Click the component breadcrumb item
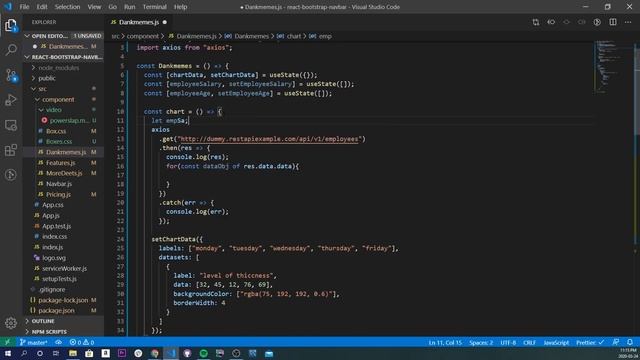 coord(142,36)
